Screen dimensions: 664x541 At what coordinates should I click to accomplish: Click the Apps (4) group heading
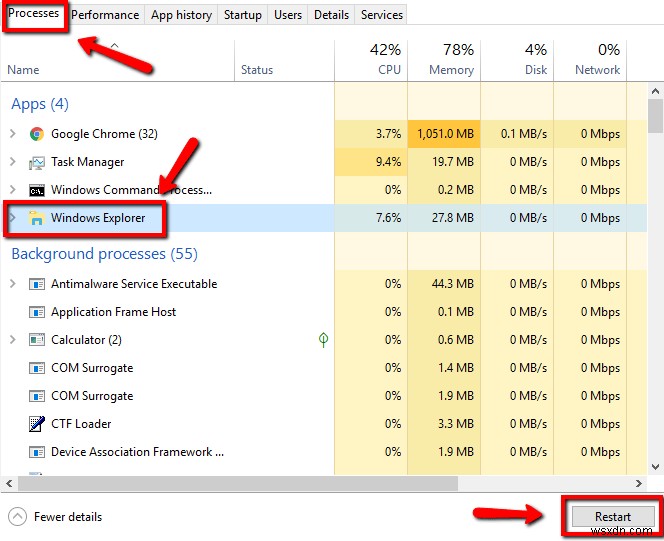(40, 104)
